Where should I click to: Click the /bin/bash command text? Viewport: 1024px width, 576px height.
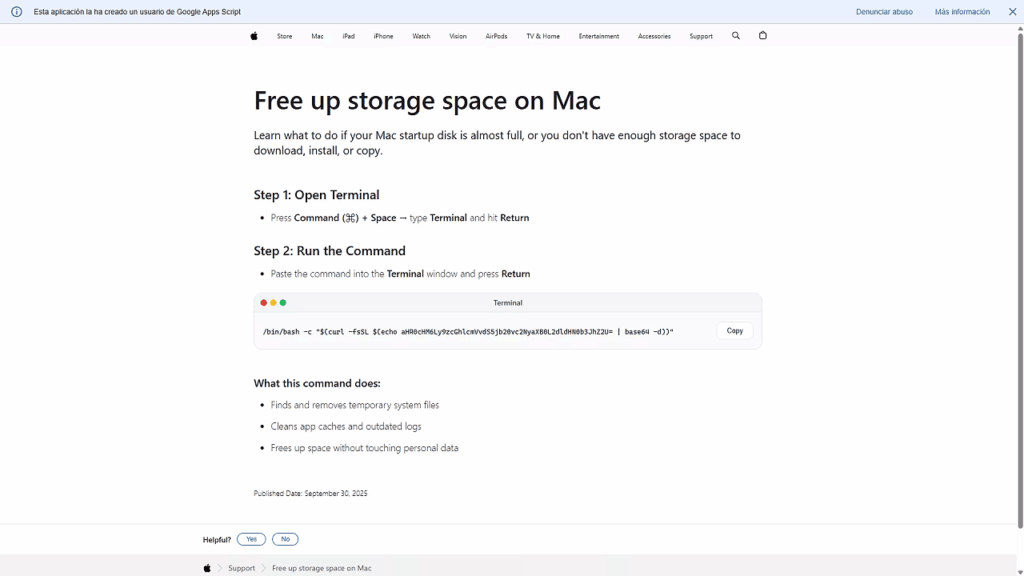tap(468, 332)
